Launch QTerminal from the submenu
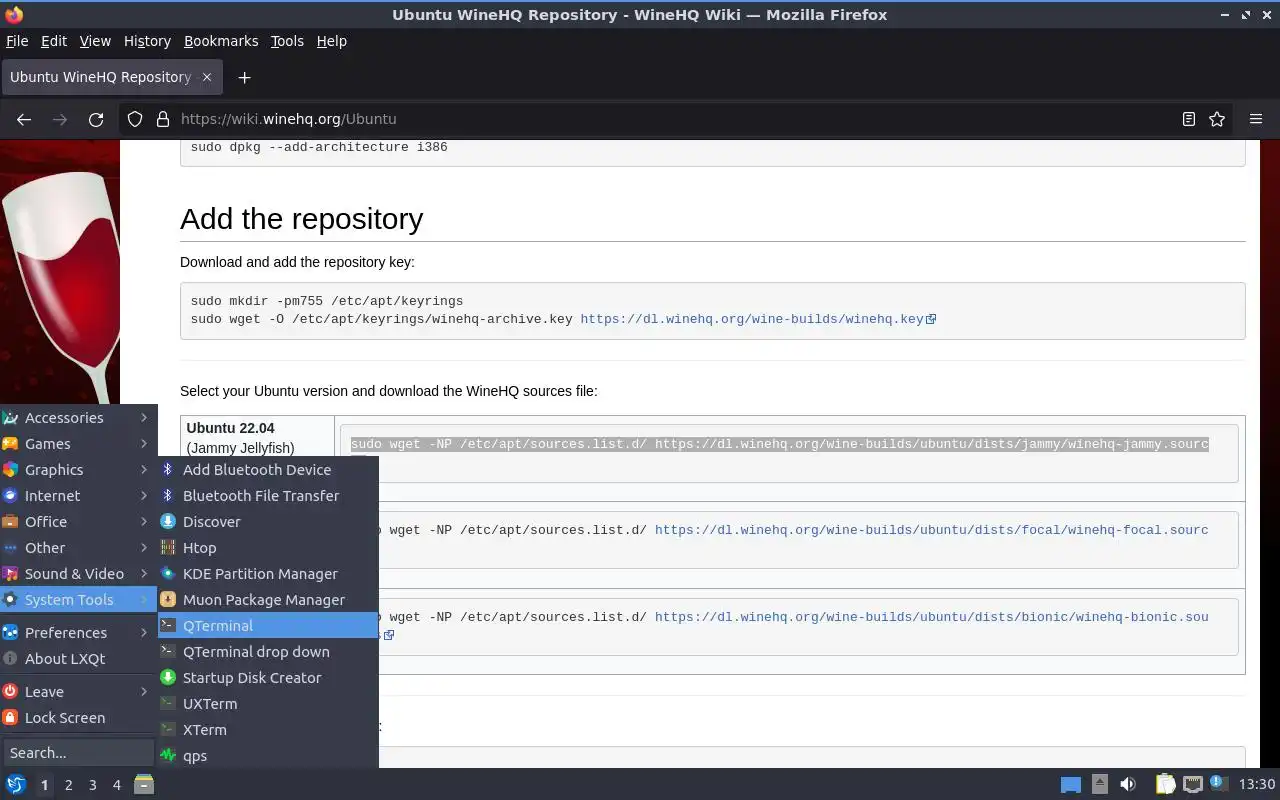1280x800 pixels. [x=268, y=626]
